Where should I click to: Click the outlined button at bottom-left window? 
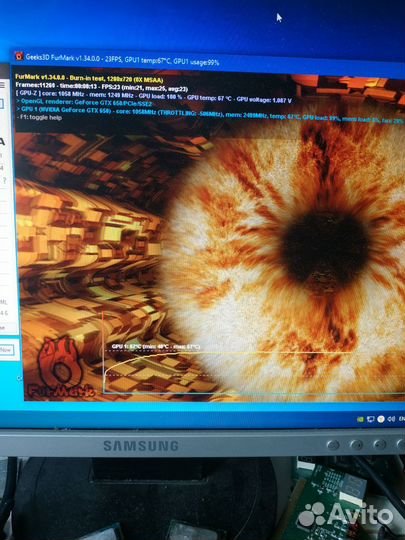pos(6,350)
